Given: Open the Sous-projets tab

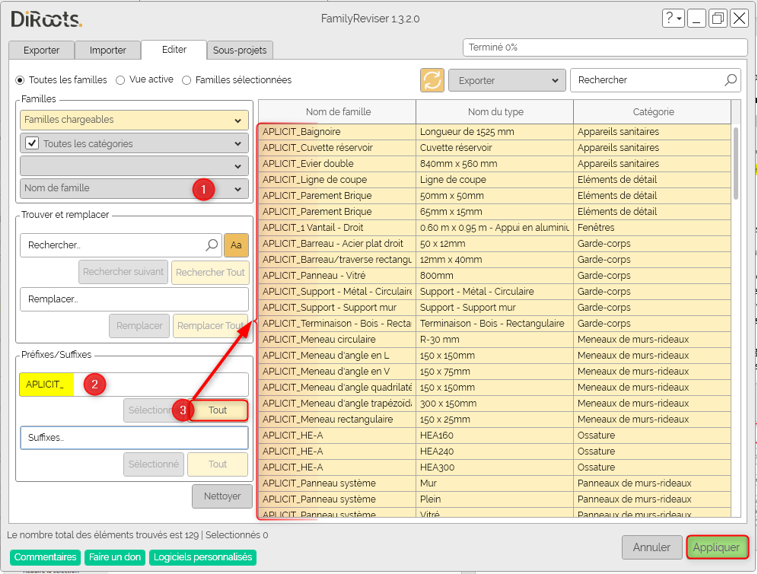Looking at the screenshot, I should pyautogui.click(x=240, y=50).
